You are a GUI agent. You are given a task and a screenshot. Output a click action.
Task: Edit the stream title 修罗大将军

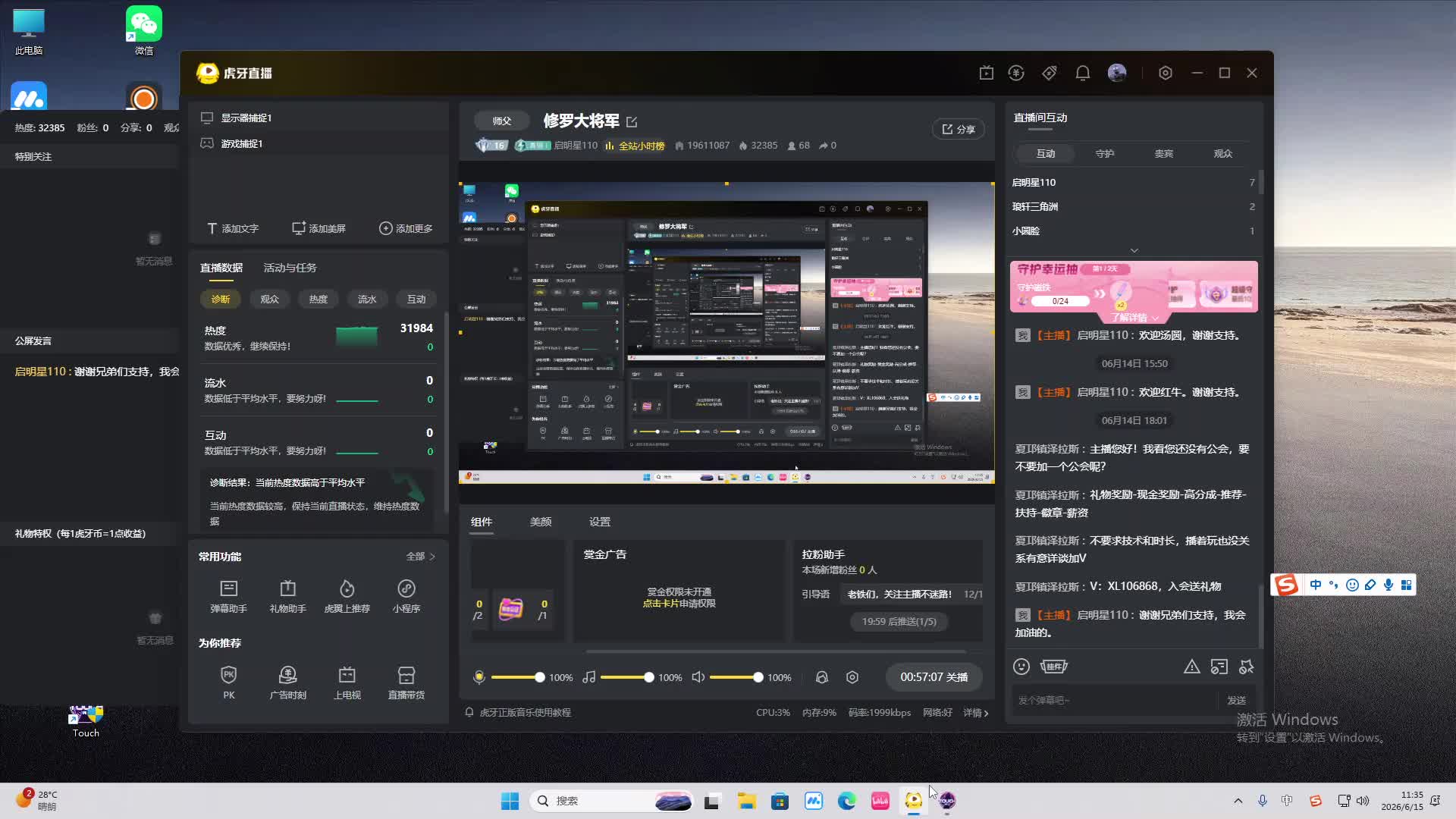632,121
